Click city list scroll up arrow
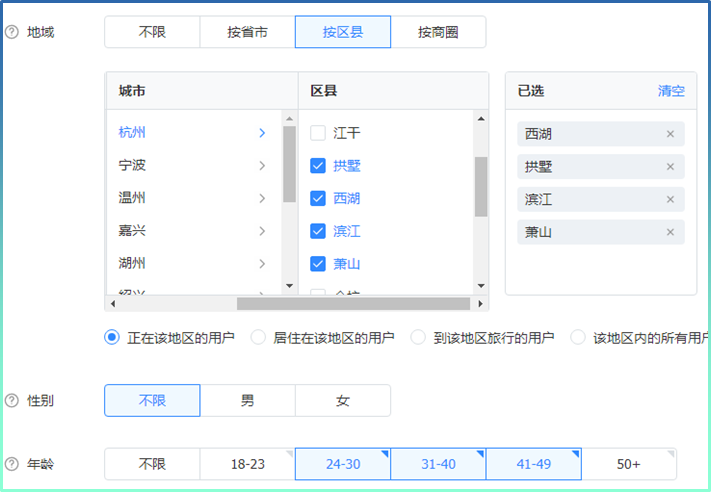 (x=289, y=119)
